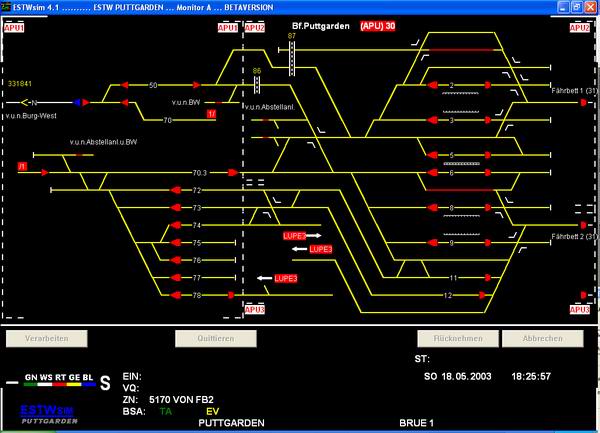This screenshot has width=600, height=433.
Task: Click the red signal on track 50 left end
Action: (x=126, y=86)
